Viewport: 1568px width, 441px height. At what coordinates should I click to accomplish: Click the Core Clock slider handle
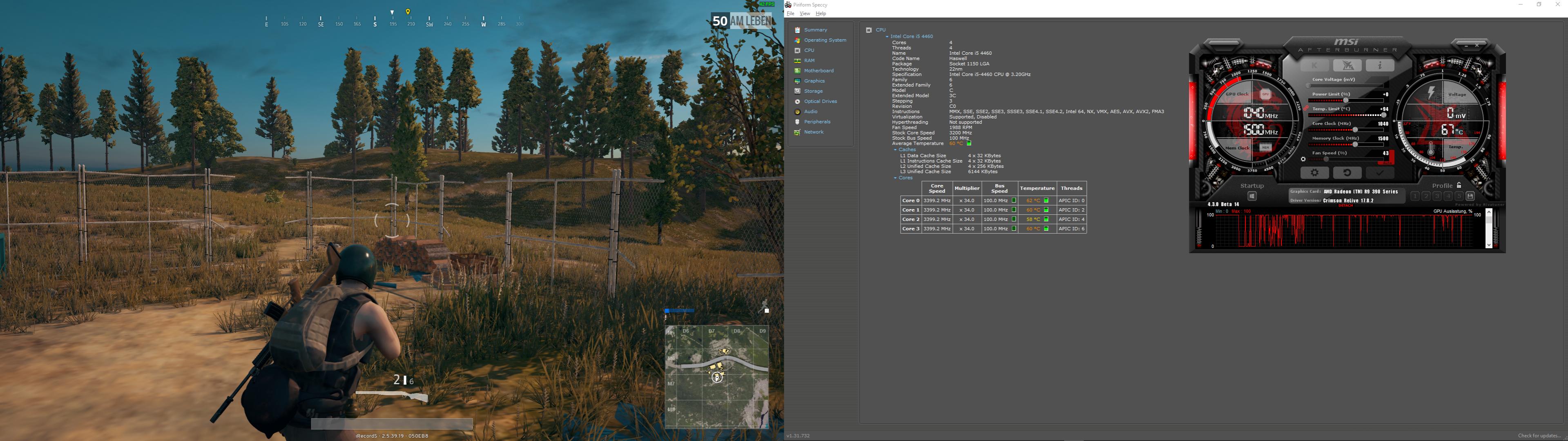1355,129
